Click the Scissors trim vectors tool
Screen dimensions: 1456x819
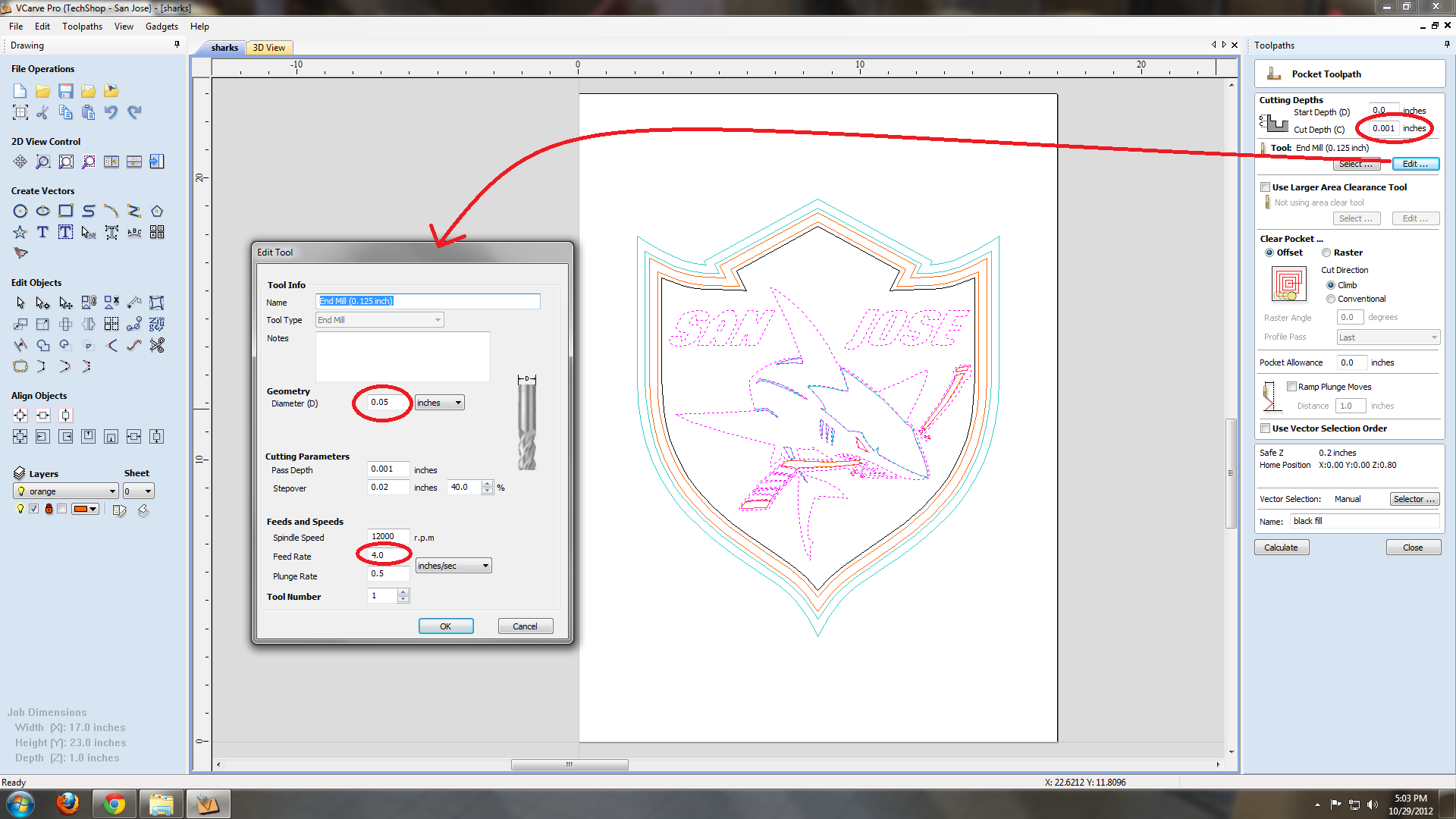pos(157,345)
